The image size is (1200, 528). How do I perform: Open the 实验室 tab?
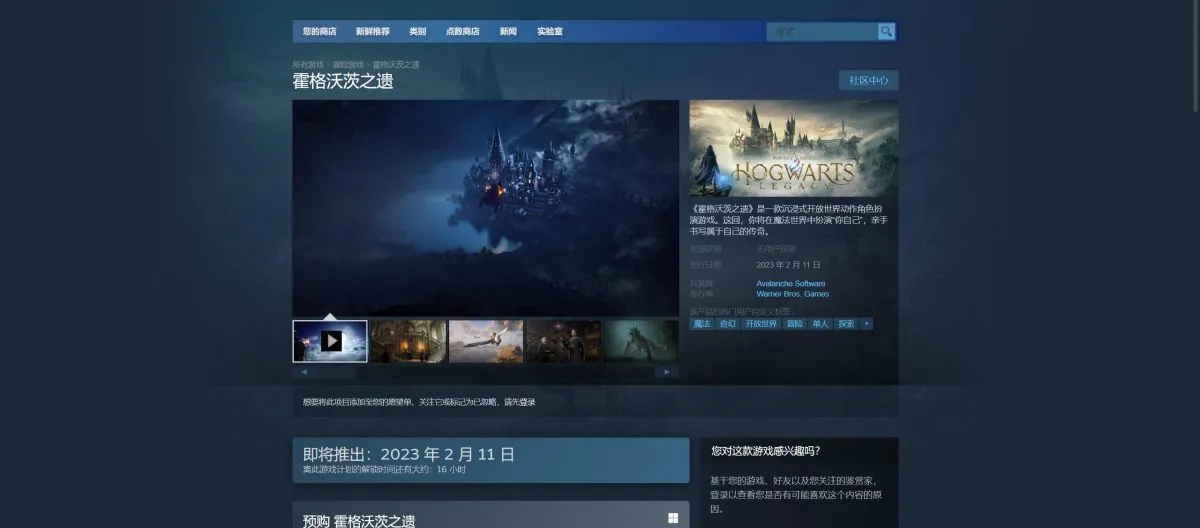(549, 32)
